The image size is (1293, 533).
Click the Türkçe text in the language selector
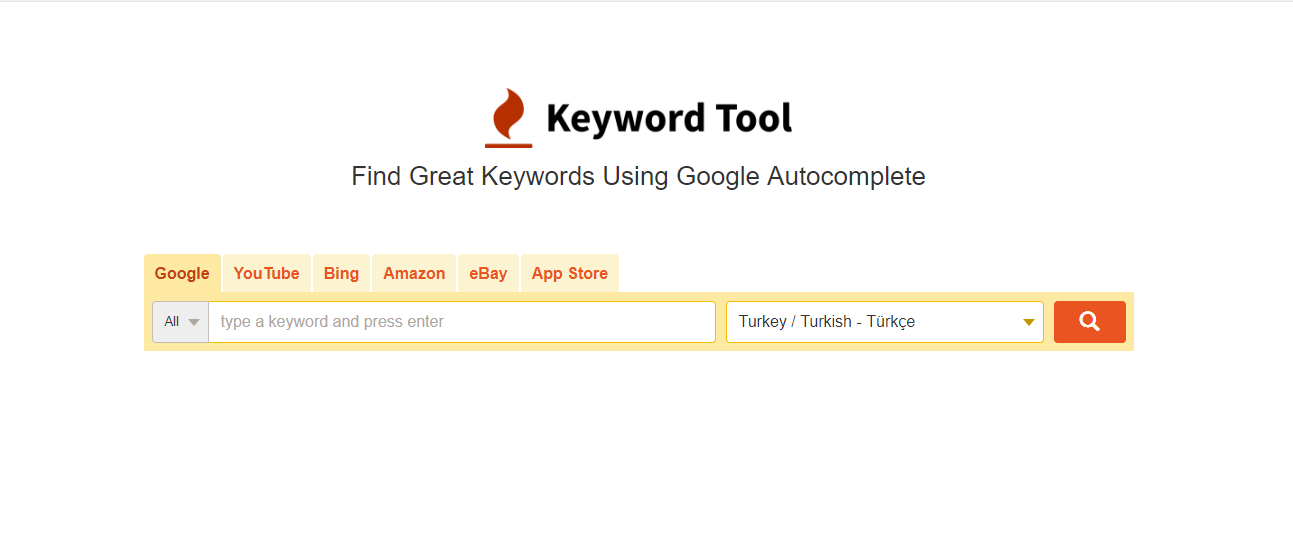891,322
